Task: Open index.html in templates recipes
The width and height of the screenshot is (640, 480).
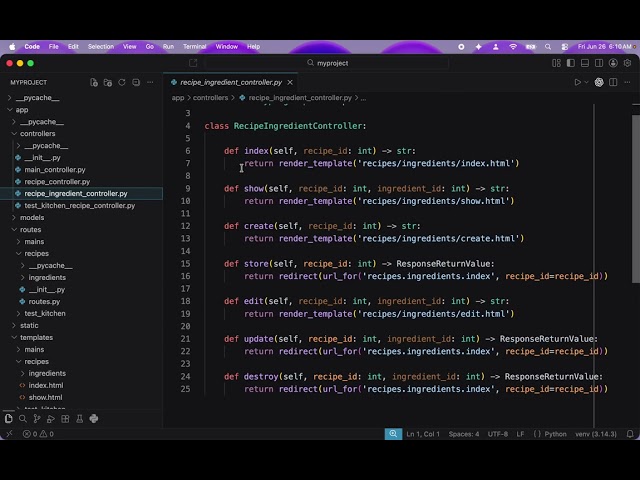Action: pyautogui.click(x=46, y=385)
